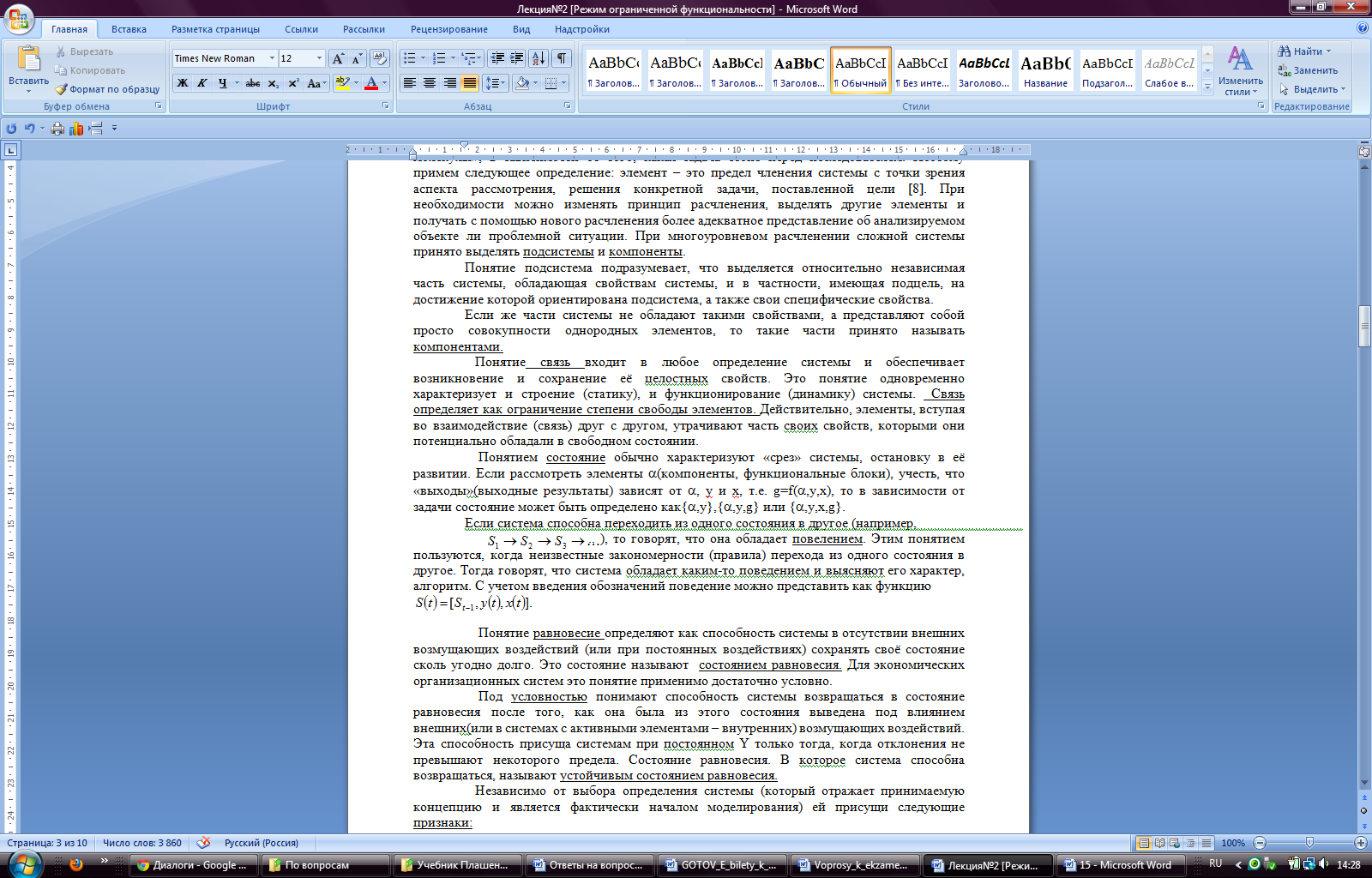Click the numbered list icon

coord(438,58)
